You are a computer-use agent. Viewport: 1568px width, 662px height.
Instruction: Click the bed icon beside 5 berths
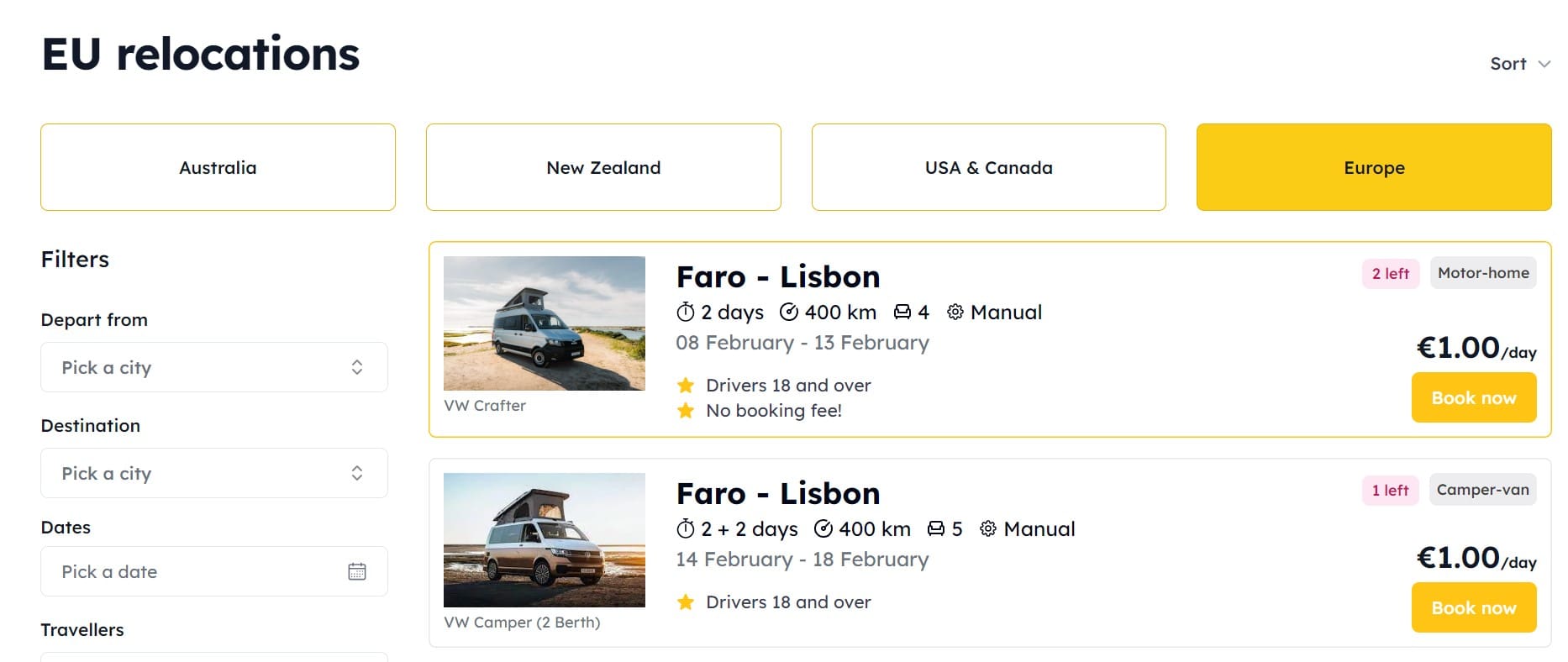(x=936, y=529)
